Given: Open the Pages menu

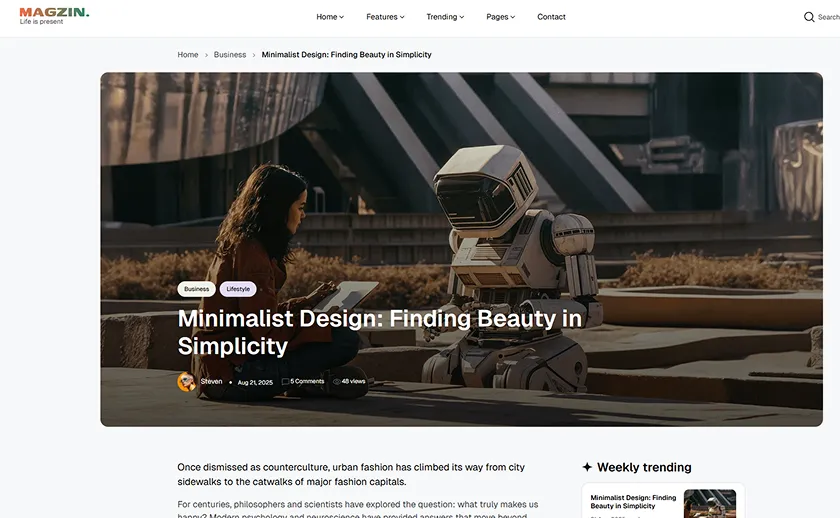Looking at the screenshot, I should (500, 17).
